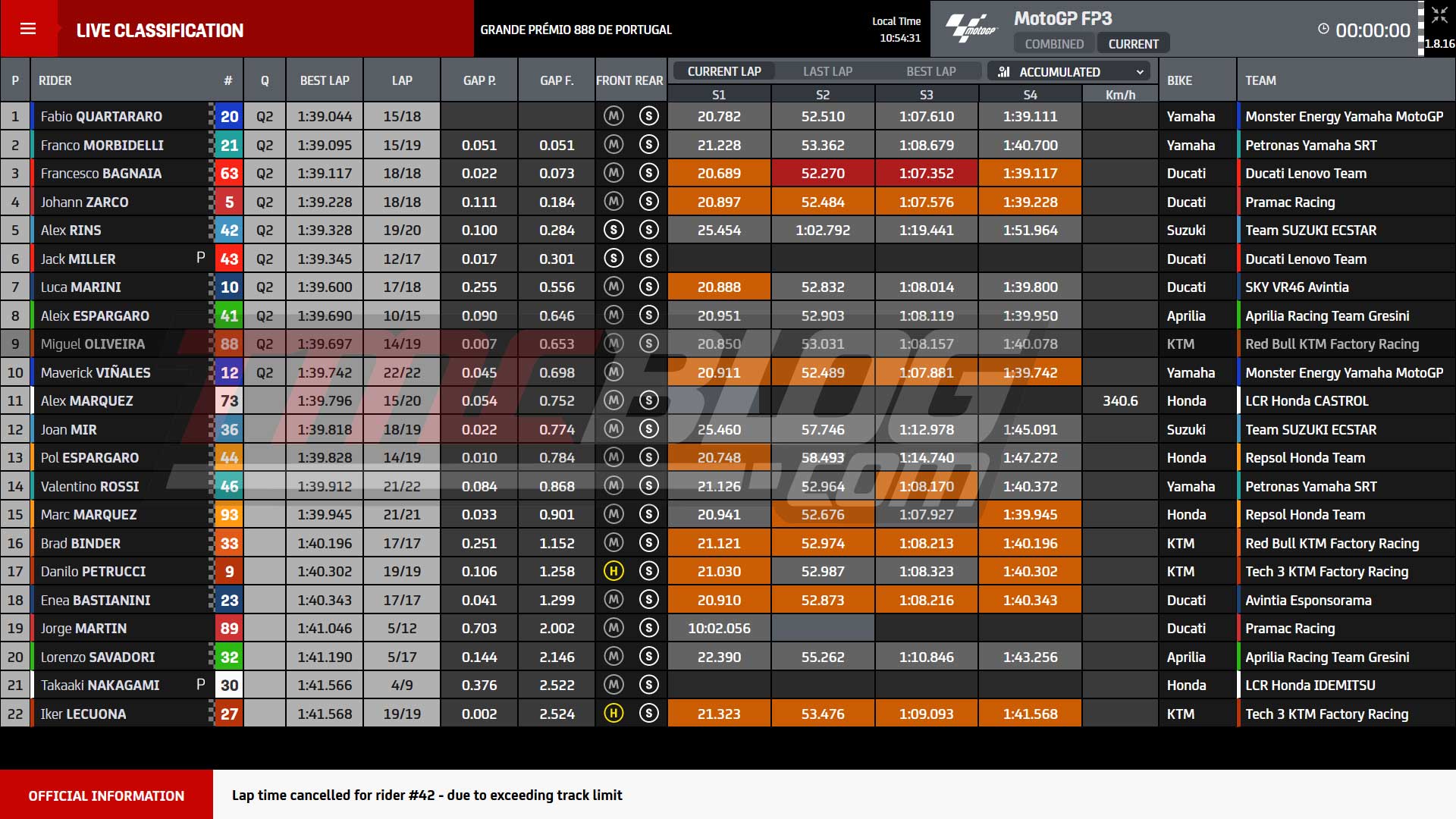Select rider Marc MARQUEZ

(89, 514)
